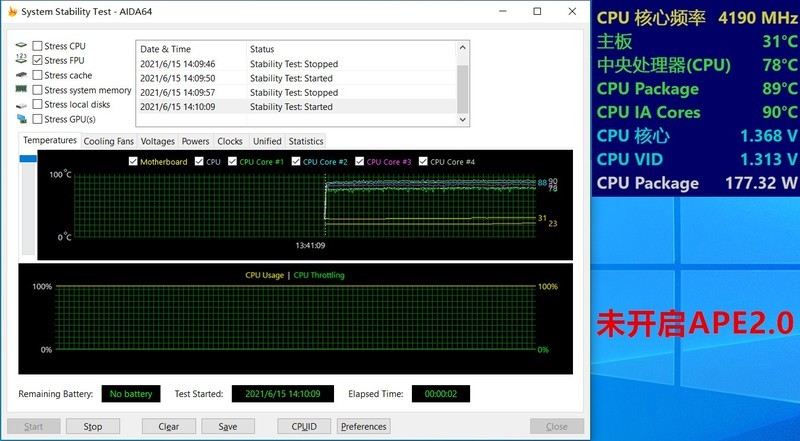This screenshot has height=441, width=800.
Task: Open the Clocks tab
Action: (x=230, y=141)
